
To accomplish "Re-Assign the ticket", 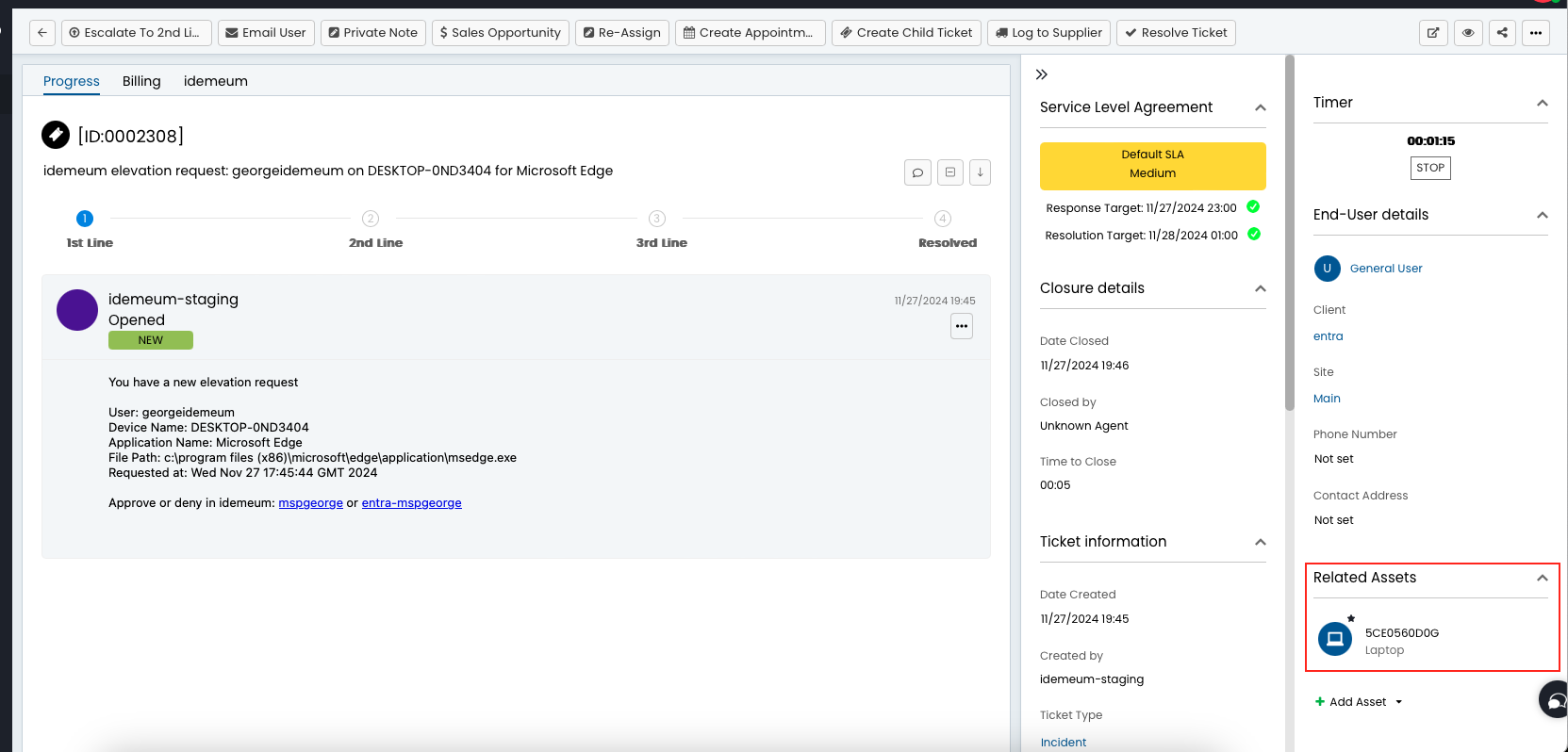I will click(622, 32).
